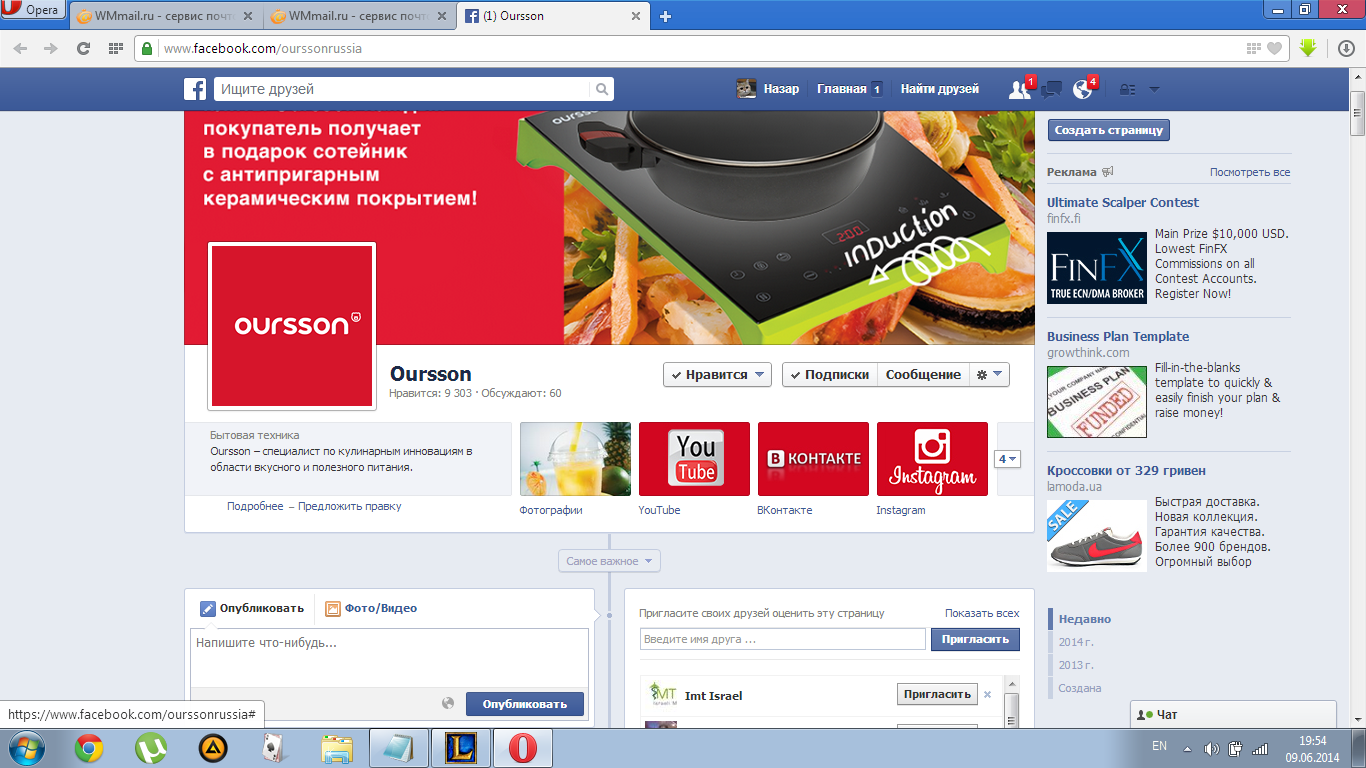
Task: Click privacy shortcuts lock icon
Action: pos(1127,89)
